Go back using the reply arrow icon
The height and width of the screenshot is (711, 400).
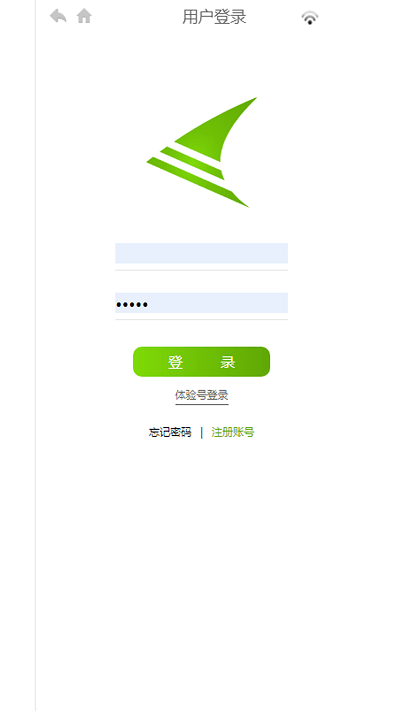58,16
